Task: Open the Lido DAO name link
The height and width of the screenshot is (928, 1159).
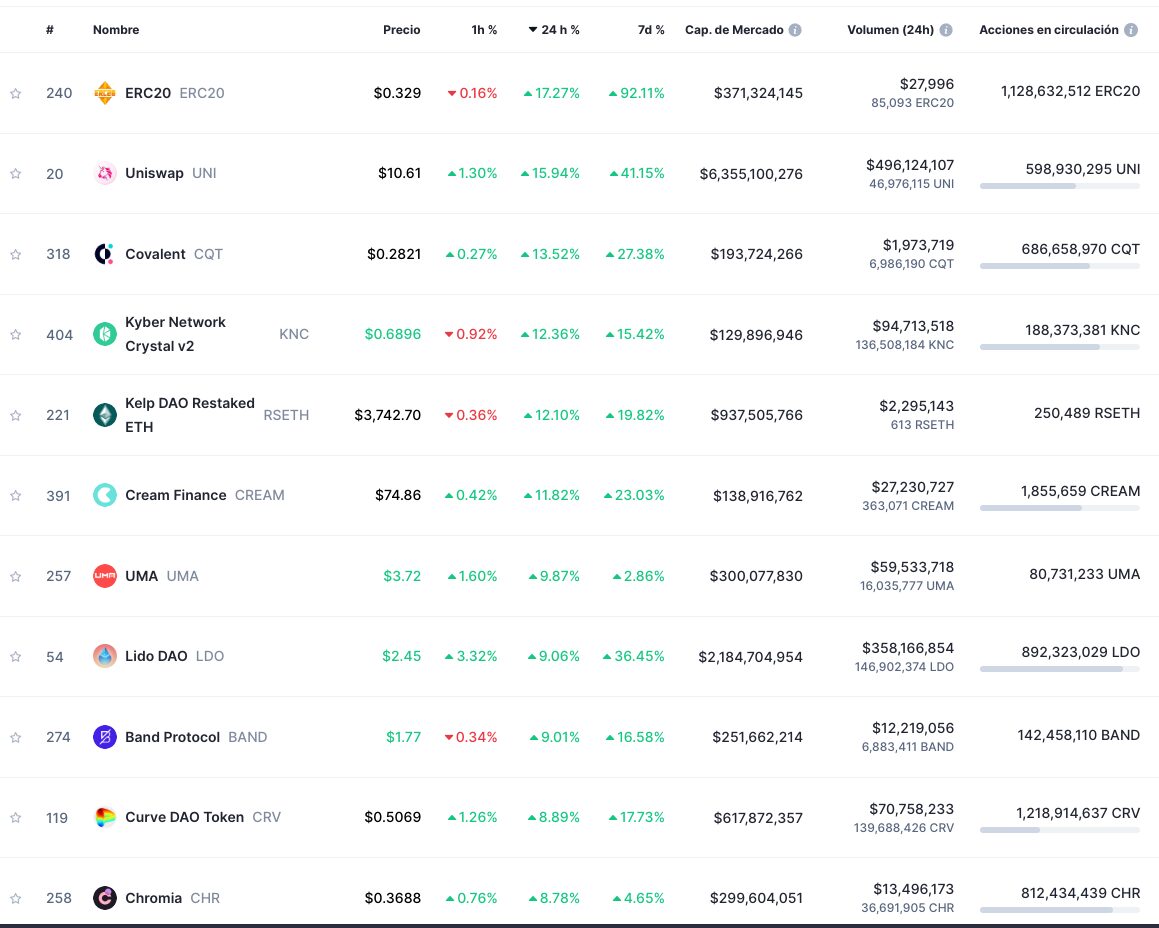Action: tap(156, 656)
